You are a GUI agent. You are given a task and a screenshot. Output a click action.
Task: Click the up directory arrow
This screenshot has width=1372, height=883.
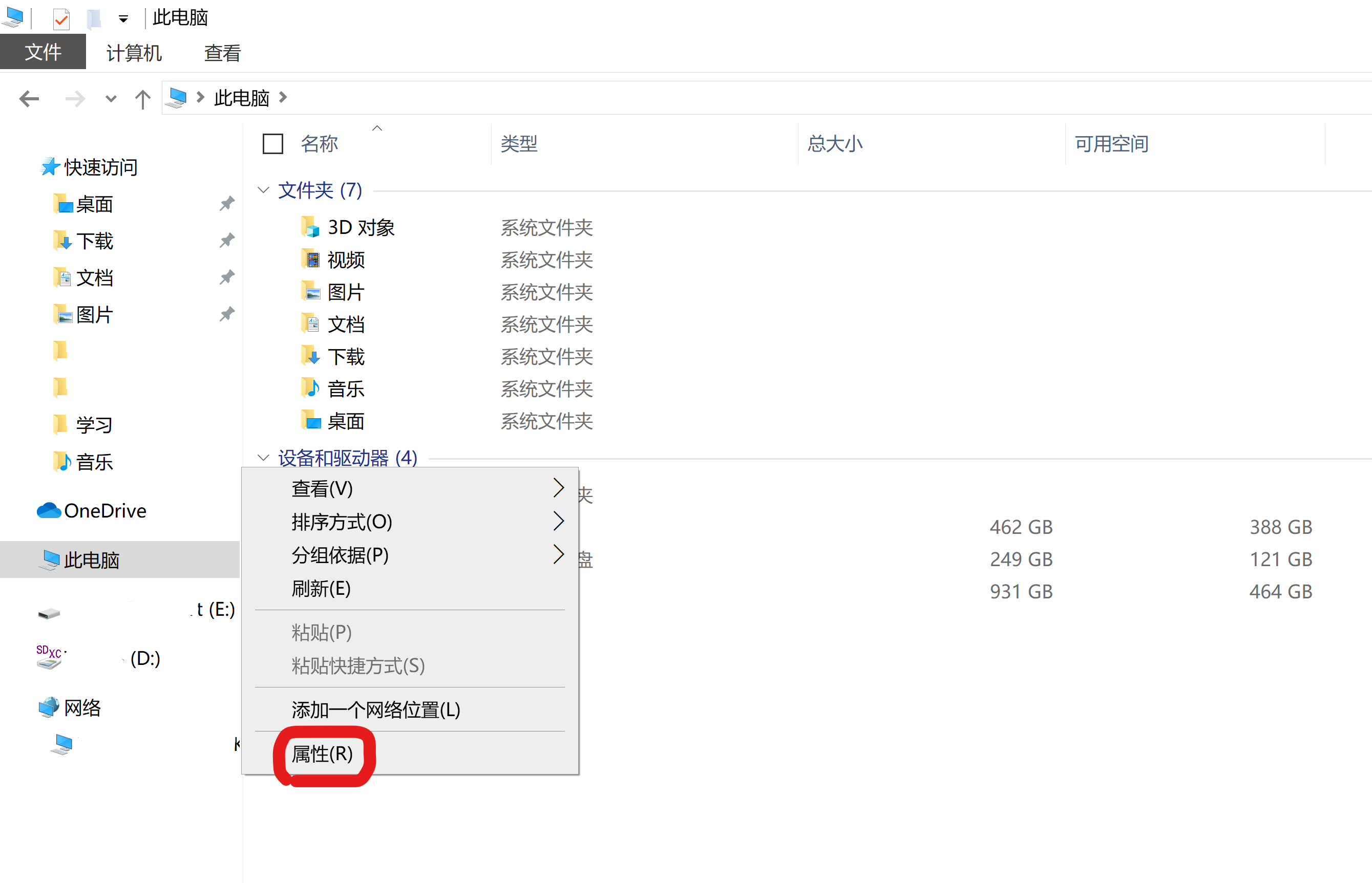[142, 99]
